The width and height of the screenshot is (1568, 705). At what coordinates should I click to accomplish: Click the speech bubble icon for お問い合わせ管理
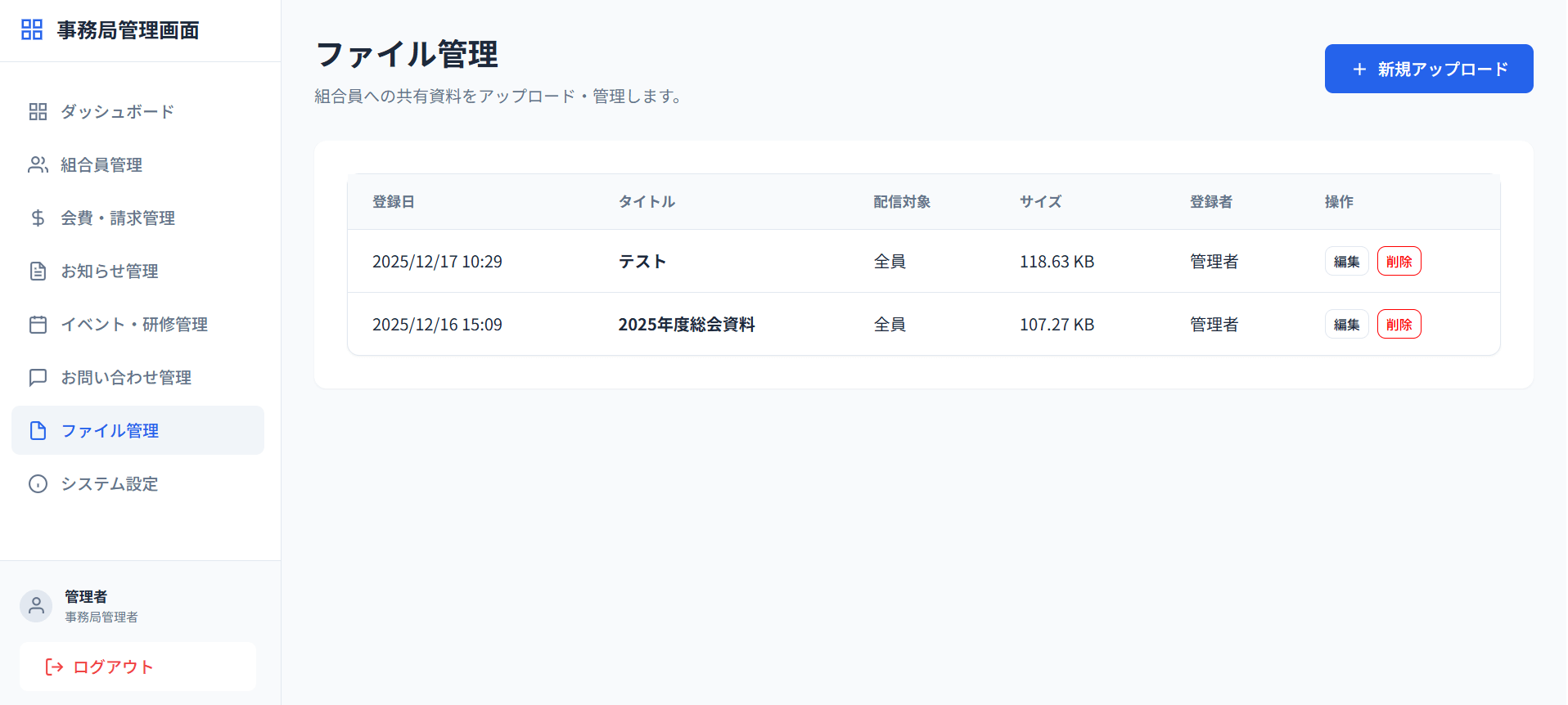click(38, 378)
